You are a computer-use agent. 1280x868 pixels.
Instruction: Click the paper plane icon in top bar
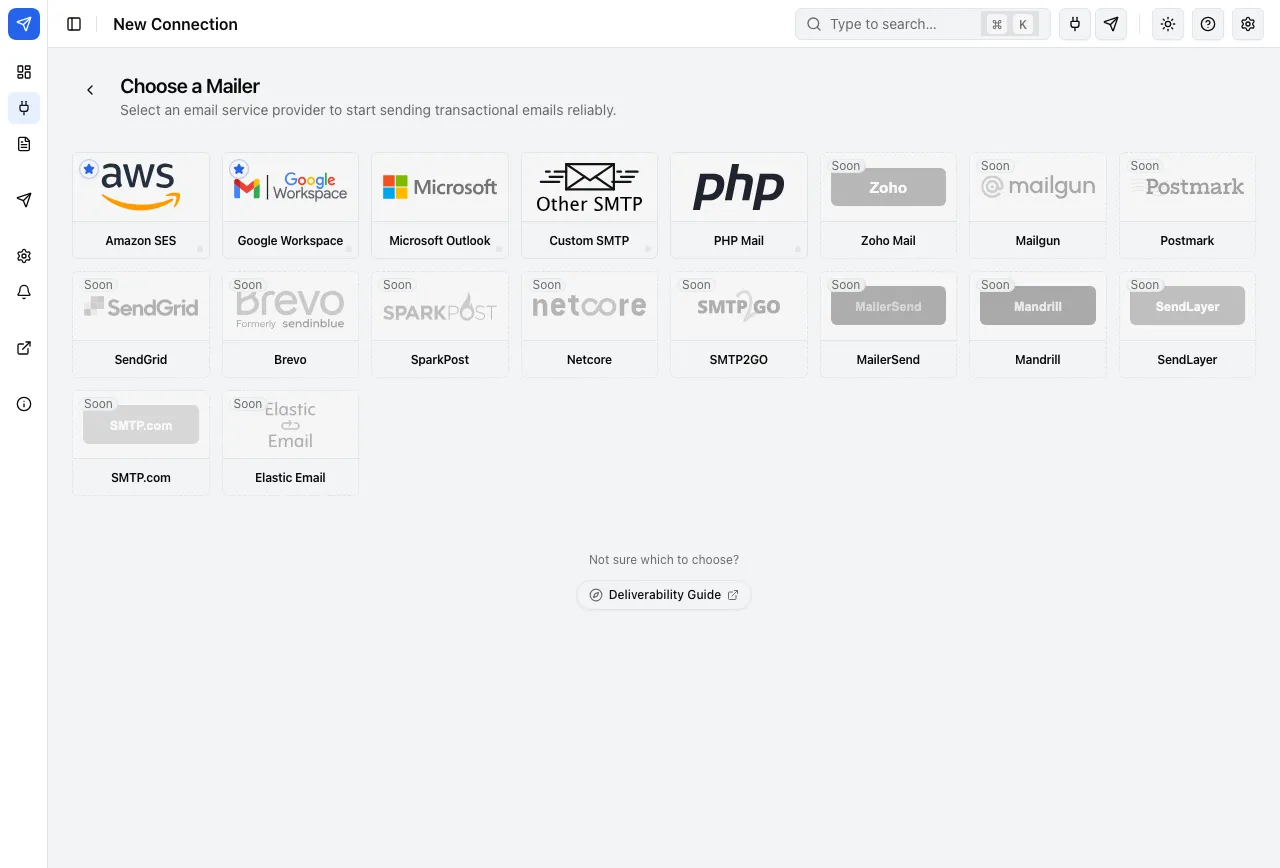point(1111,24)
